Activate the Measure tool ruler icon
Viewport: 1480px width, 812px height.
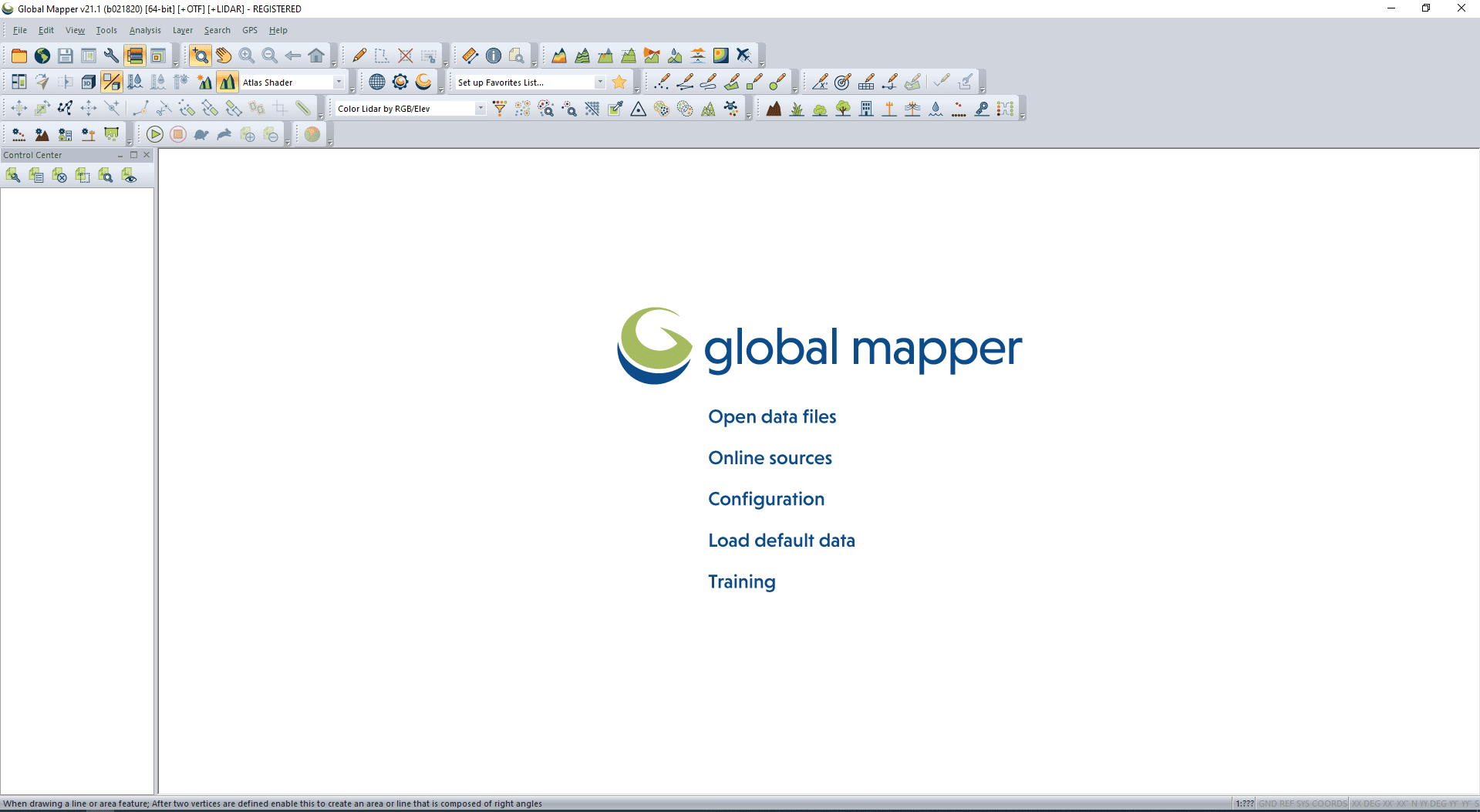[x=470, y=55]
